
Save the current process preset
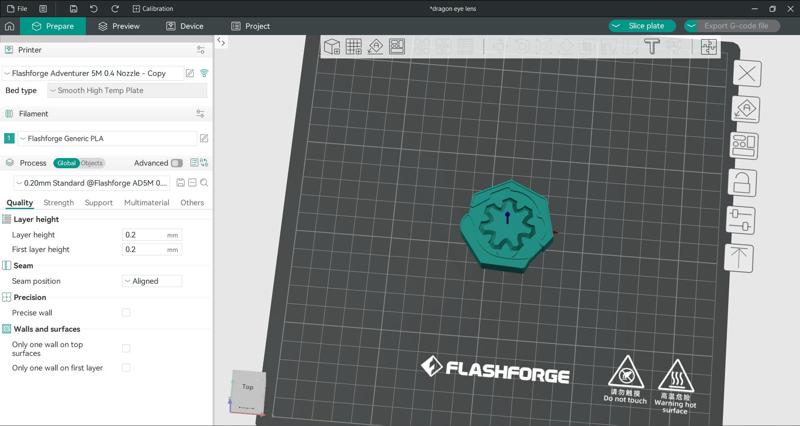click(x=181, y=183)
